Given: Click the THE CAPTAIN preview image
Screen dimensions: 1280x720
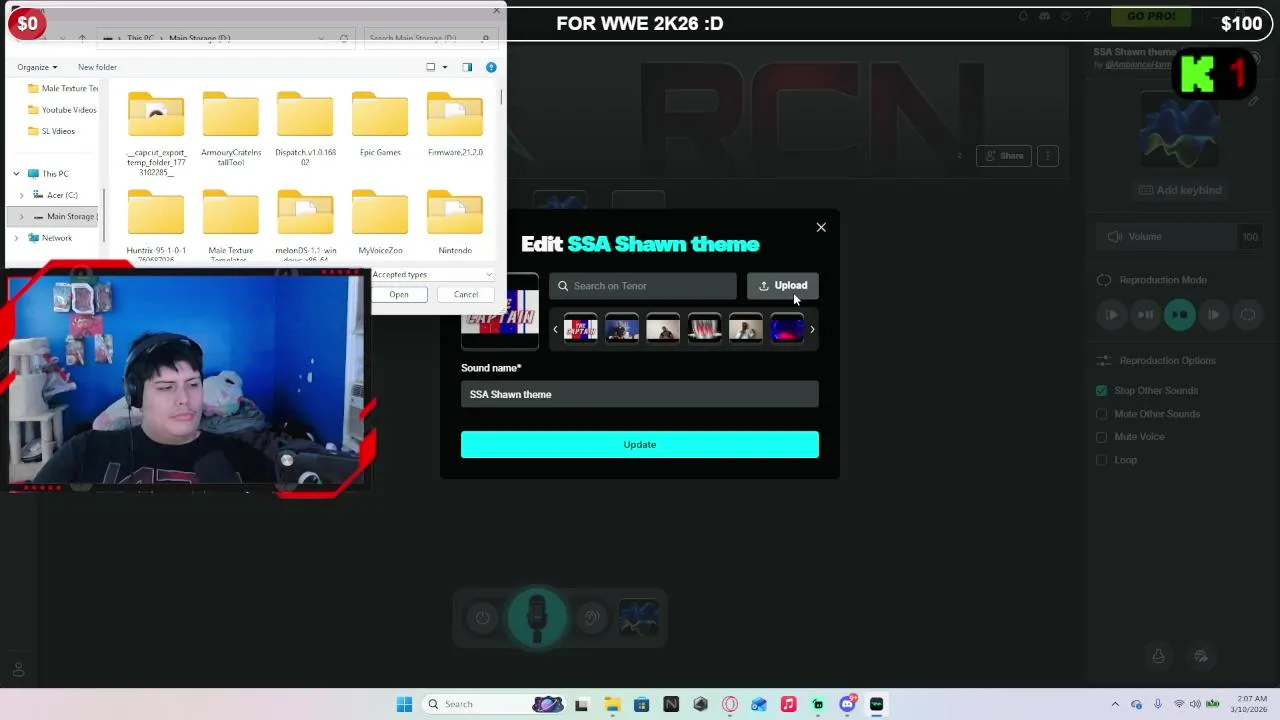Looking at the screenshot, I should 499,311.
